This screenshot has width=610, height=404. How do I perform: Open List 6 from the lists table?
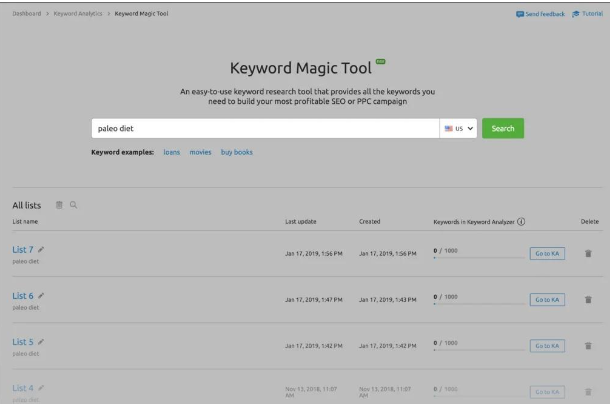23,295
